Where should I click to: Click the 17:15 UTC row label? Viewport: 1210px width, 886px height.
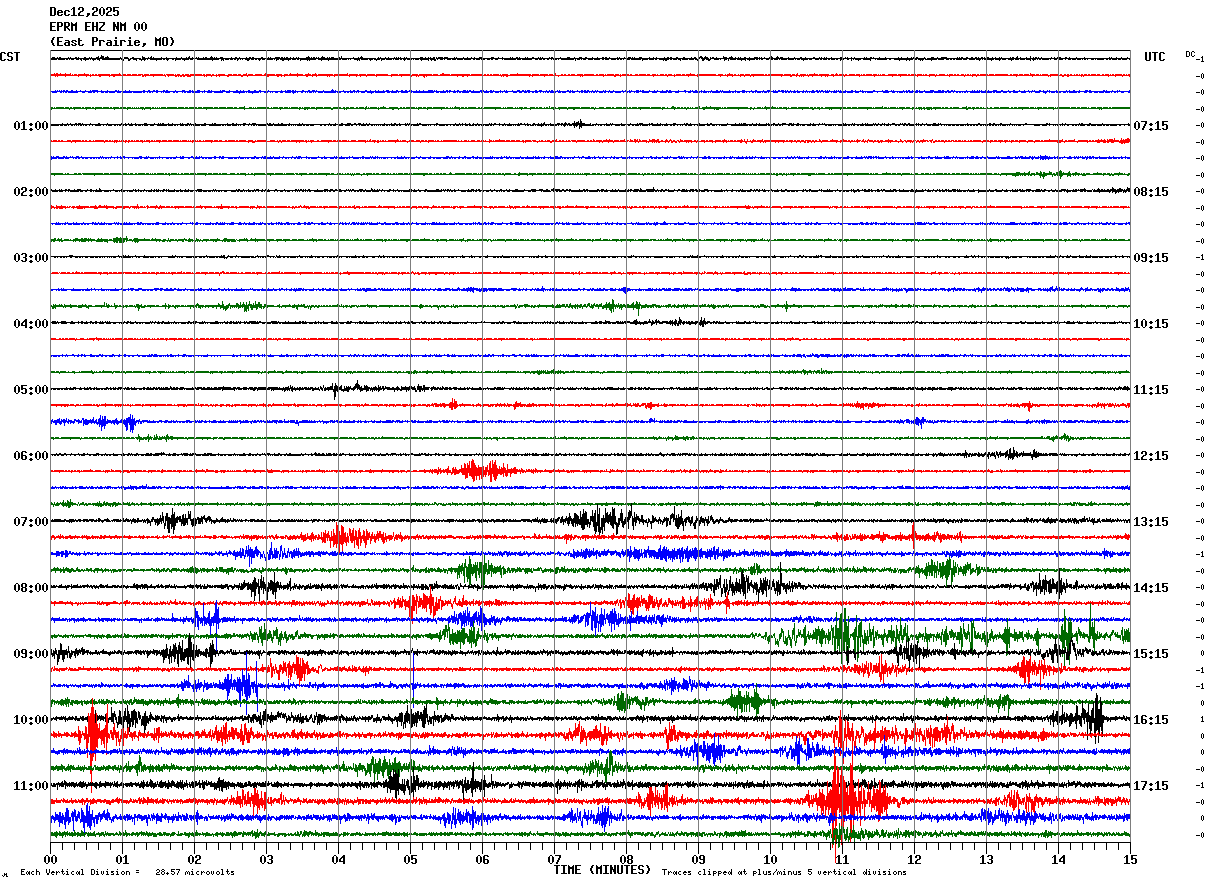click(1151, 786)
